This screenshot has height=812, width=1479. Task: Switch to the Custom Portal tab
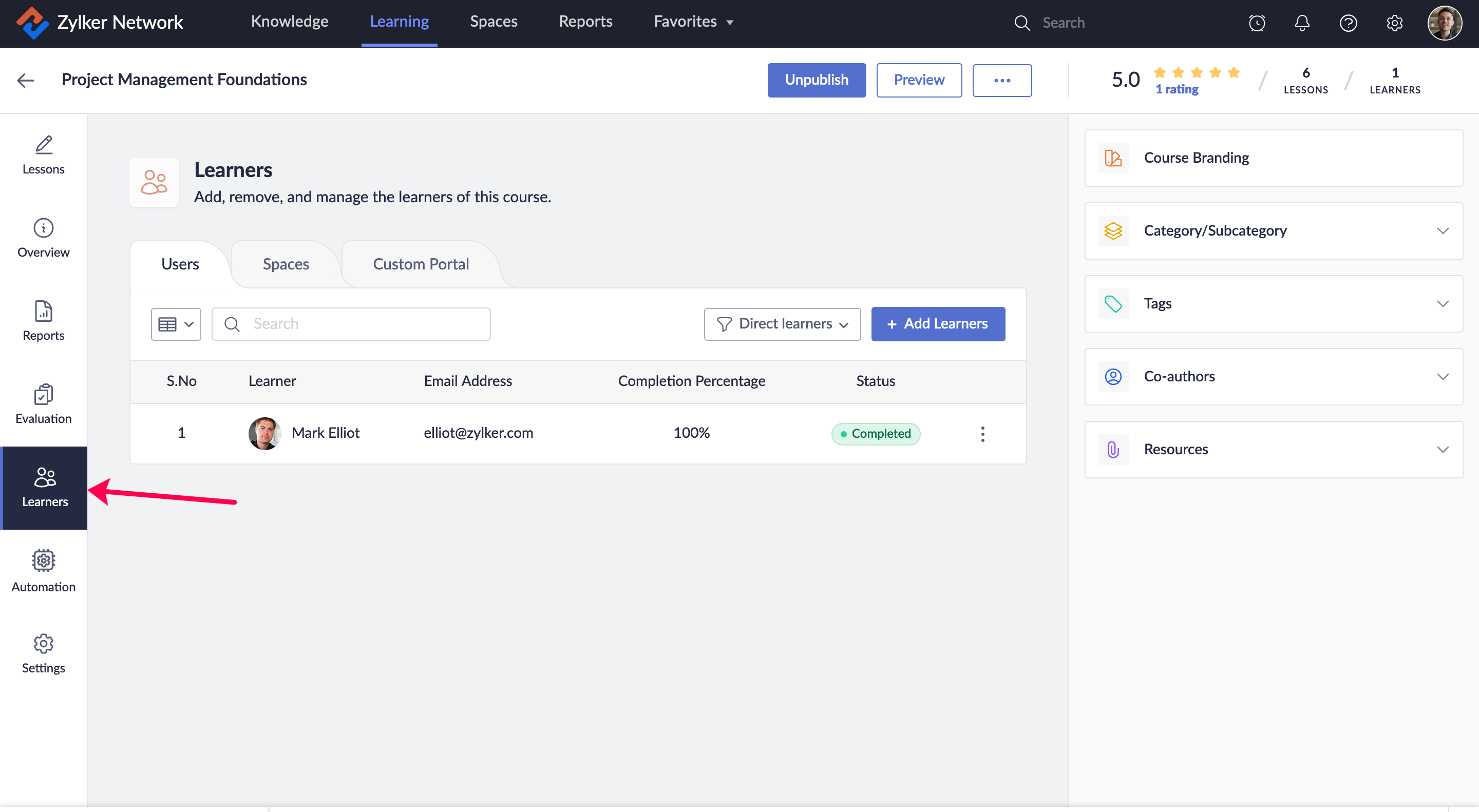tap(420, 264)
